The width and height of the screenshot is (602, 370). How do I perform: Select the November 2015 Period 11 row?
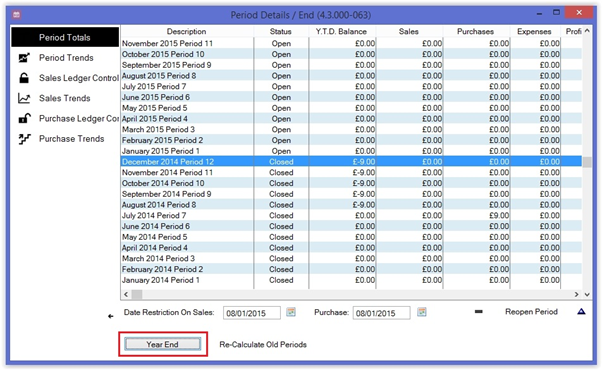pyautogui.click(x=351, y=43)
